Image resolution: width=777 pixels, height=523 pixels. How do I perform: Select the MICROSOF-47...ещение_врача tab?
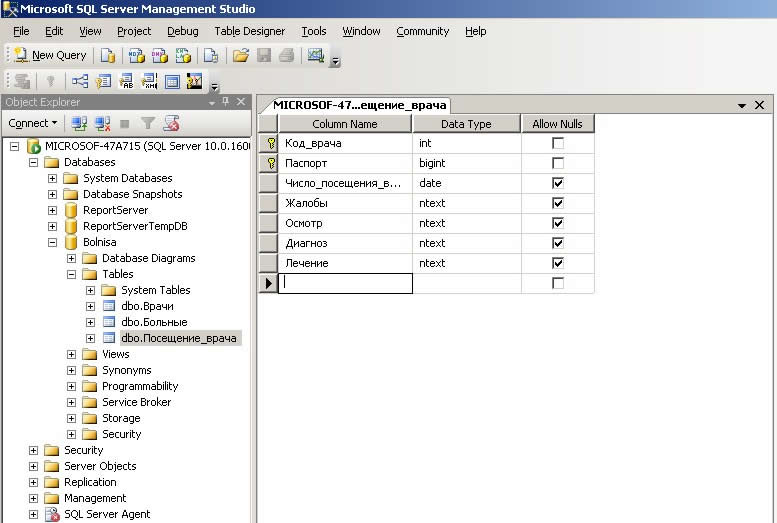coord(359,105)
